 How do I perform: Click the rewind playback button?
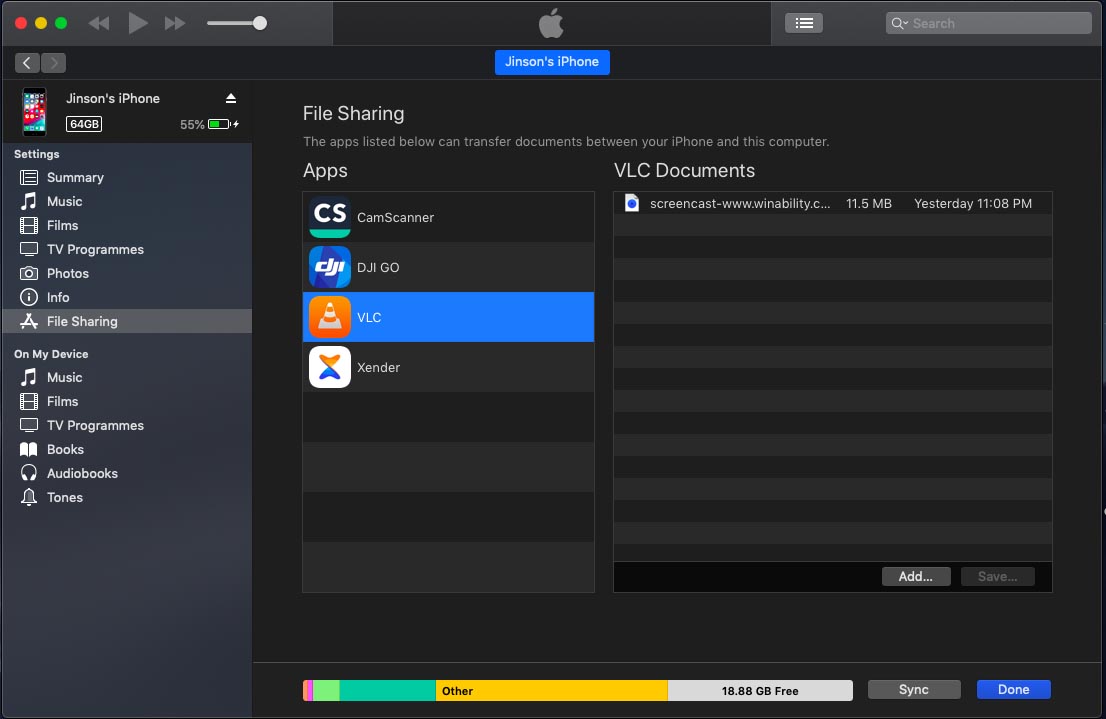point(99,23)
